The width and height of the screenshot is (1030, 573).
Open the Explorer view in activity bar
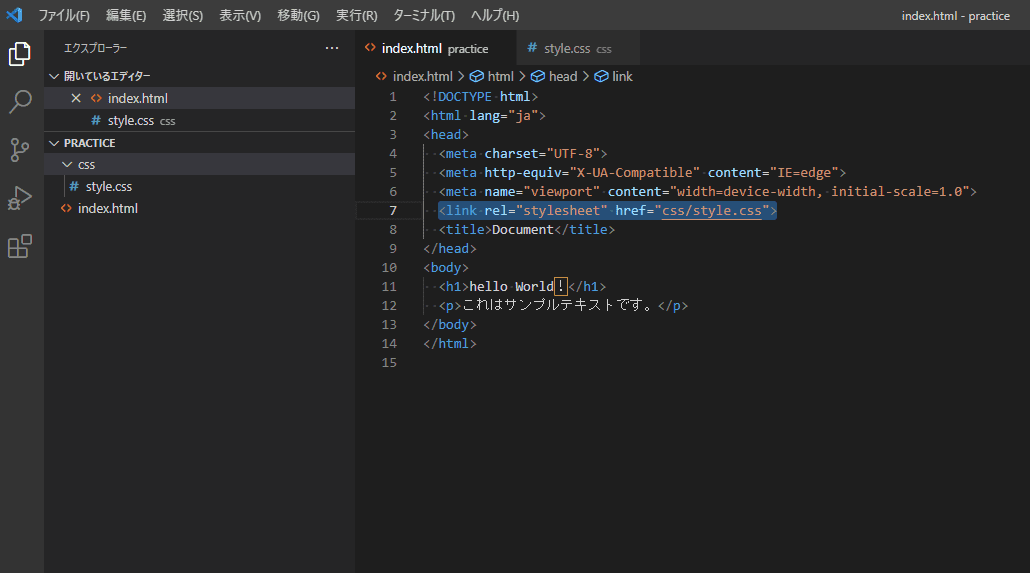20,54
